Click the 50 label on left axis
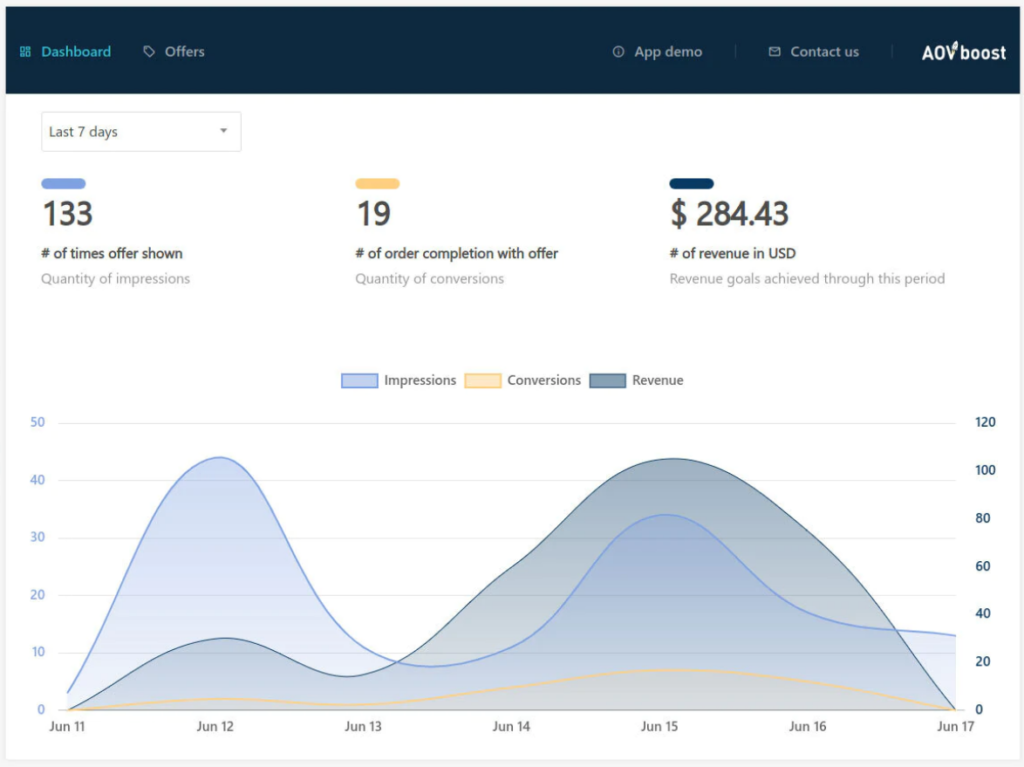The height and width of the screenshot is (767, 1024). [38, 422]
